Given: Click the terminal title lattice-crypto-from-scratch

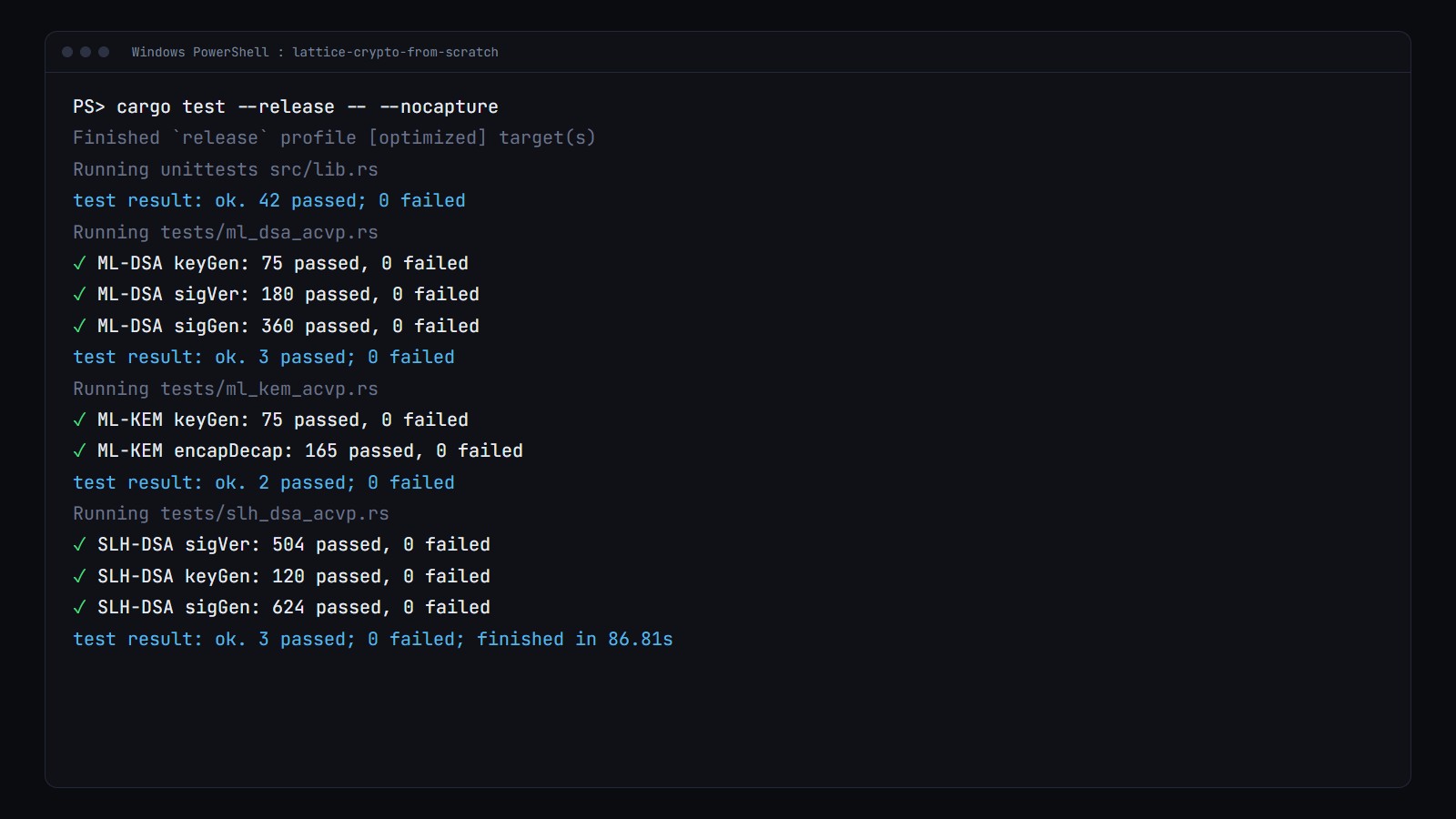Looking at the screenshot, I should point(395,53).
